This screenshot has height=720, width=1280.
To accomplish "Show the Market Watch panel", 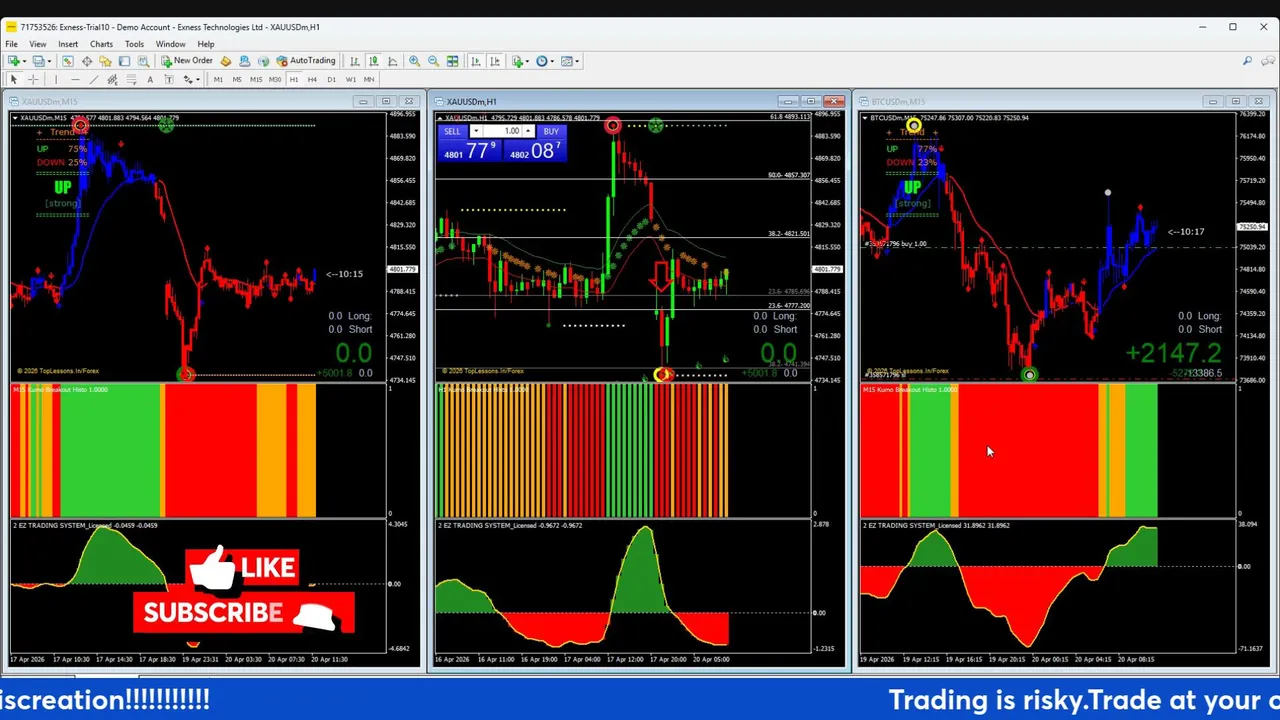I will click(68, 61).
